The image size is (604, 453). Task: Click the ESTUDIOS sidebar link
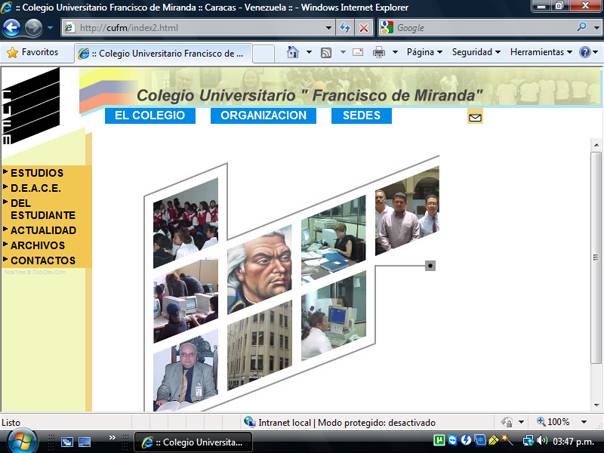coord(37,173)
